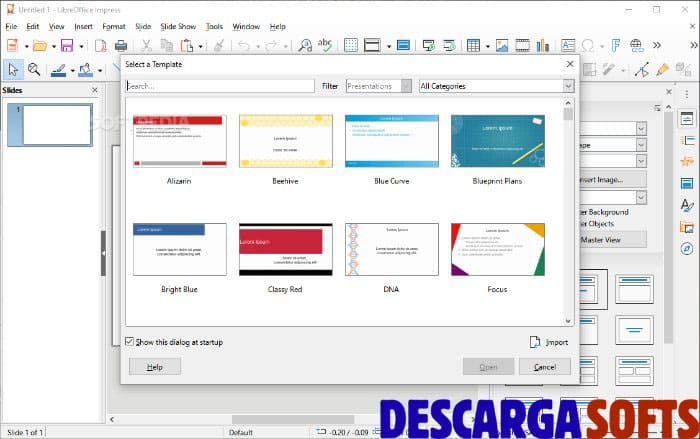This screenshot has height=439, width=700.
Task: Click the Find and Replace icon
Action: [x=305, y=46]
